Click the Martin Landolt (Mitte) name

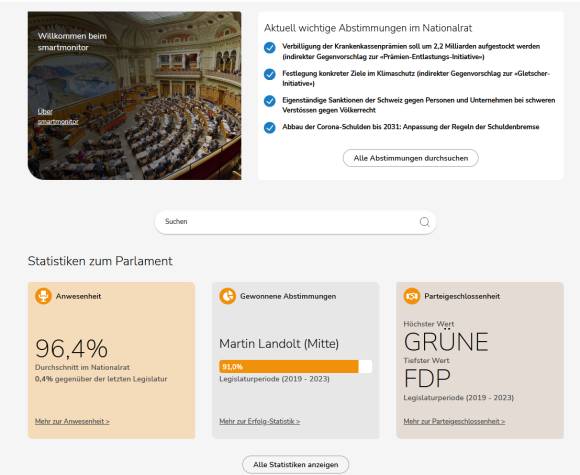point(279,344)
